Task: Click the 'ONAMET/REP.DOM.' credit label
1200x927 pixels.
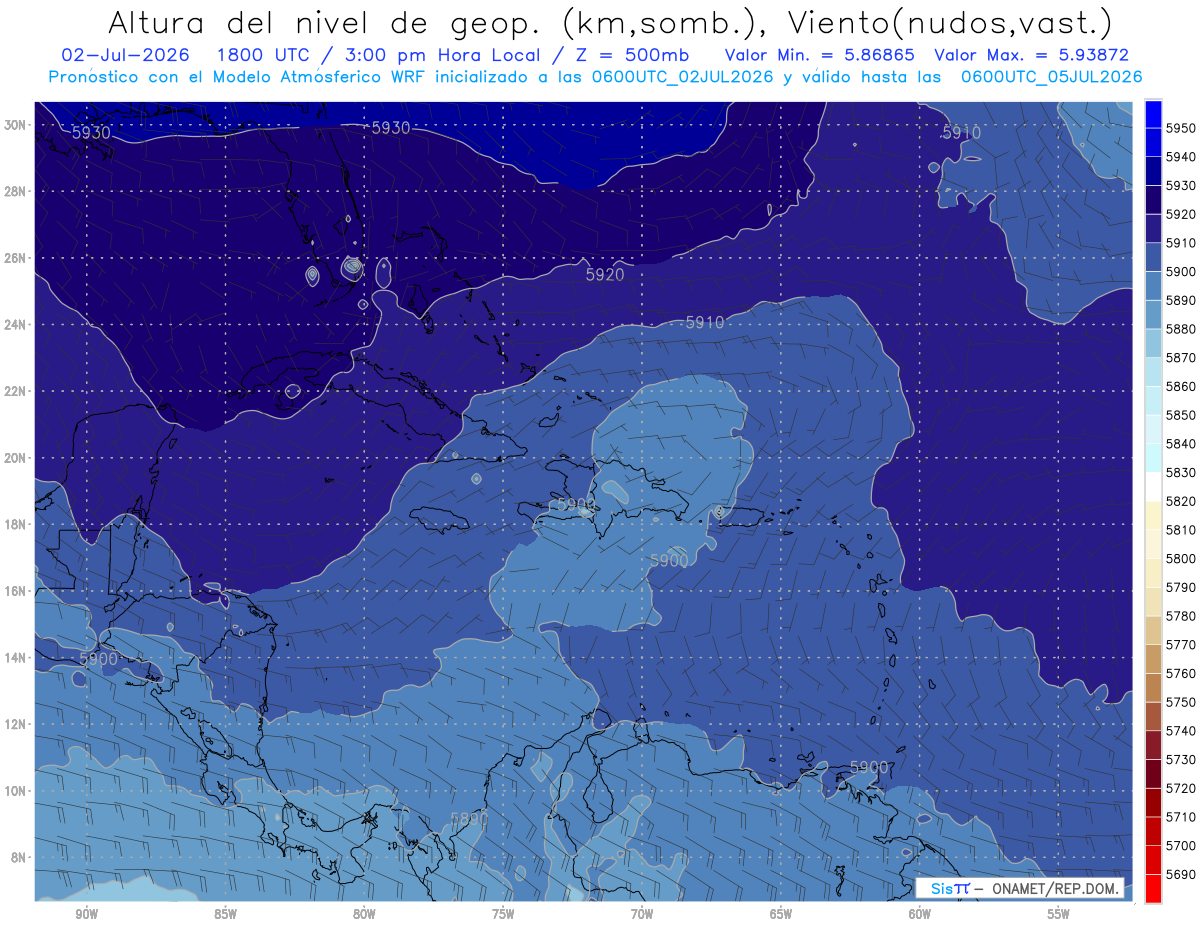Action: tap(1056, 889)
